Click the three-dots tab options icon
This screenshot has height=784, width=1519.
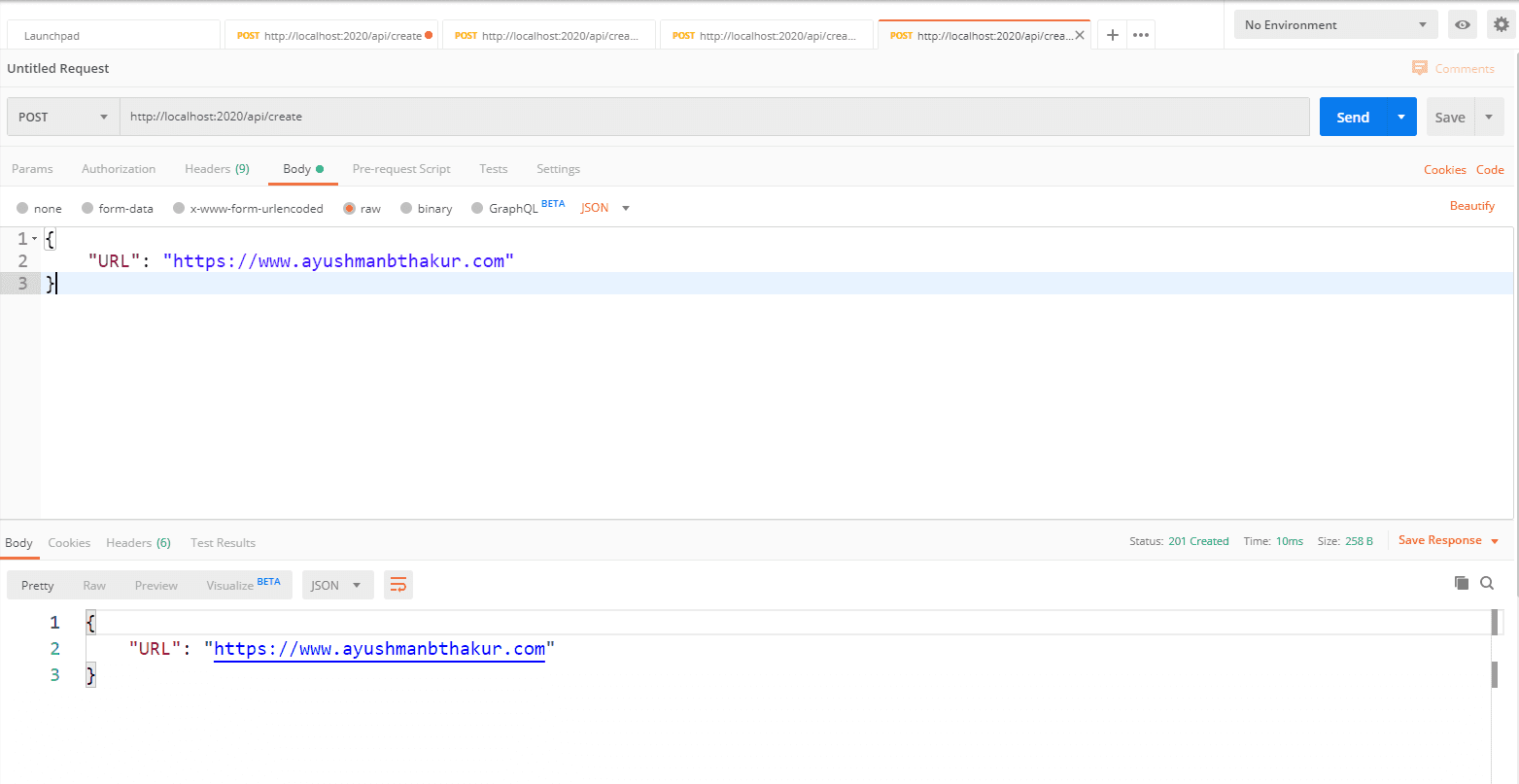1141,35
